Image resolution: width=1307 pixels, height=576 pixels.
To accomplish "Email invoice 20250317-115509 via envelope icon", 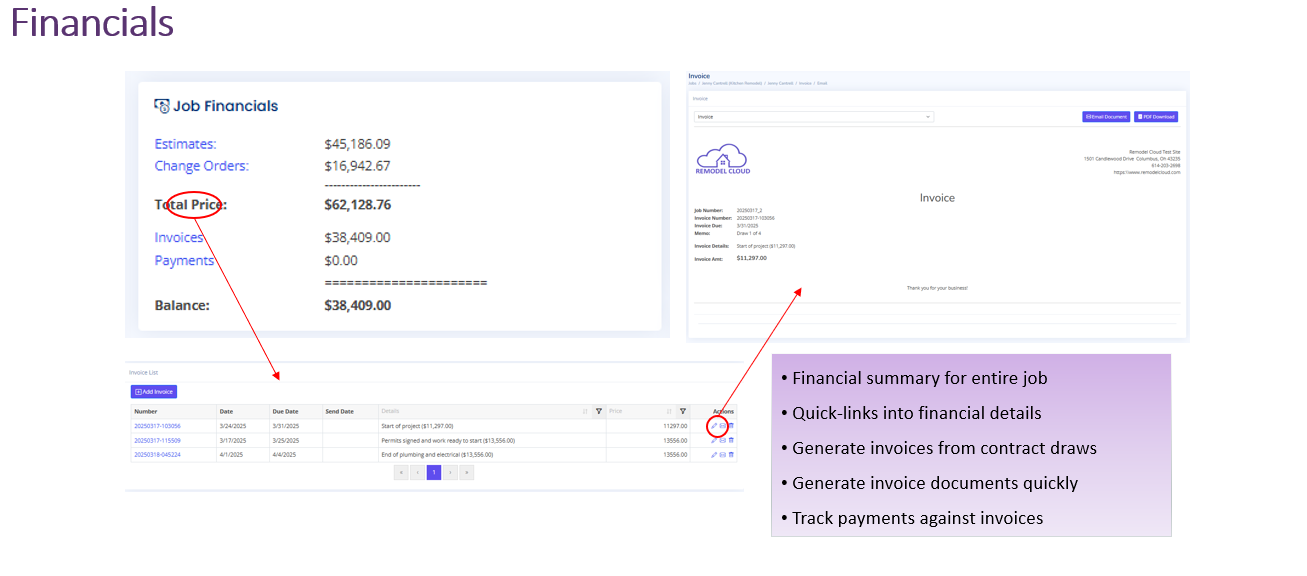I will pyautogui.click(x=722, y=440).
